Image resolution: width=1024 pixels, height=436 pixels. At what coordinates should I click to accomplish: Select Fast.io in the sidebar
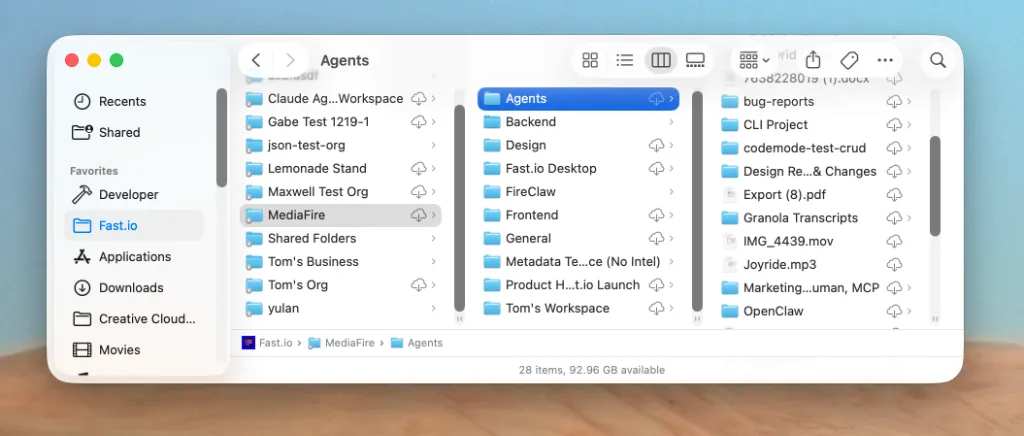tap(134, 226)
